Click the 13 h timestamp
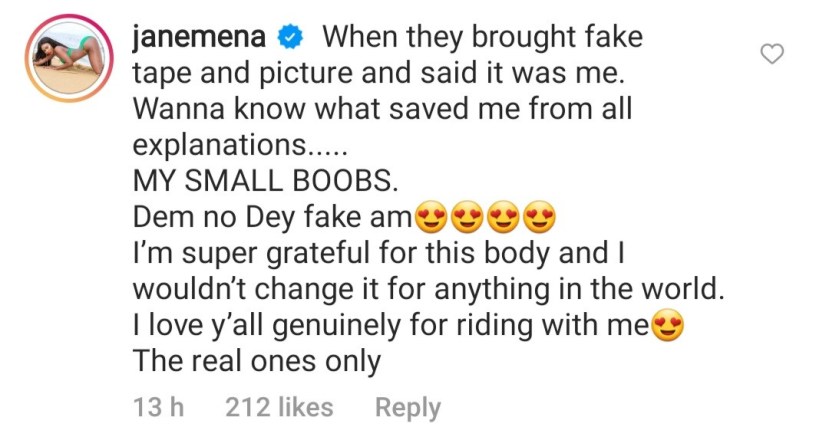The width and height of the screenshot is (829, 440). click(x=158, y=407)
